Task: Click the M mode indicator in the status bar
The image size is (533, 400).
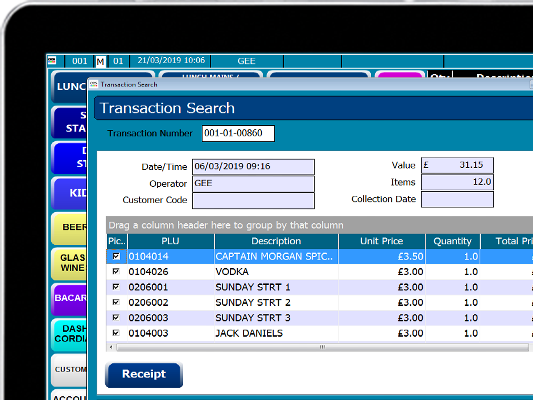Action: point(100,62)
